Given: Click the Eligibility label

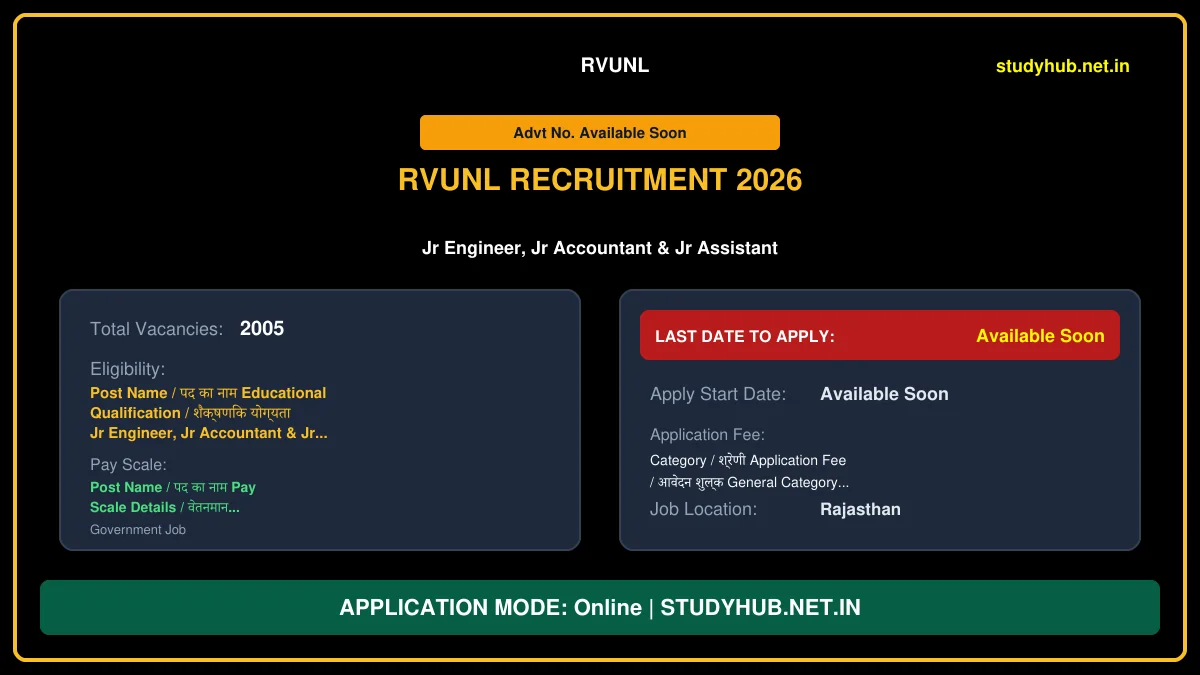Looking at the screenshot, I should (x=127, y=369).
